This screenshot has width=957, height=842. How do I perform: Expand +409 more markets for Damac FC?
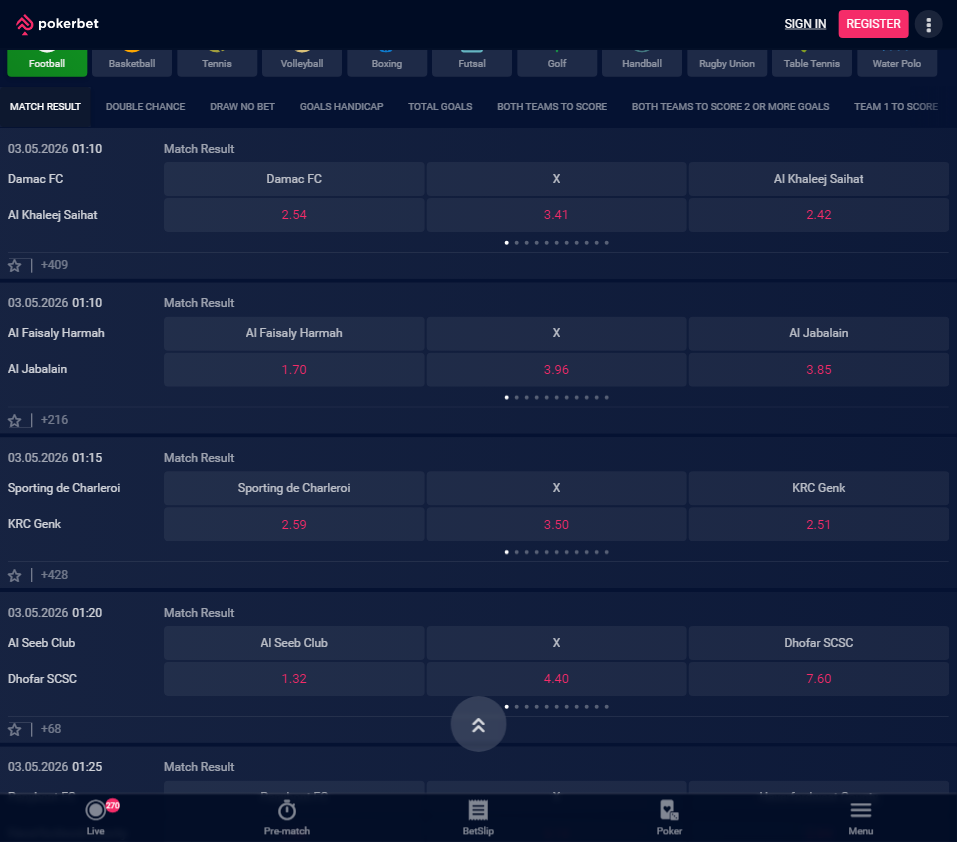pos(54,265)
